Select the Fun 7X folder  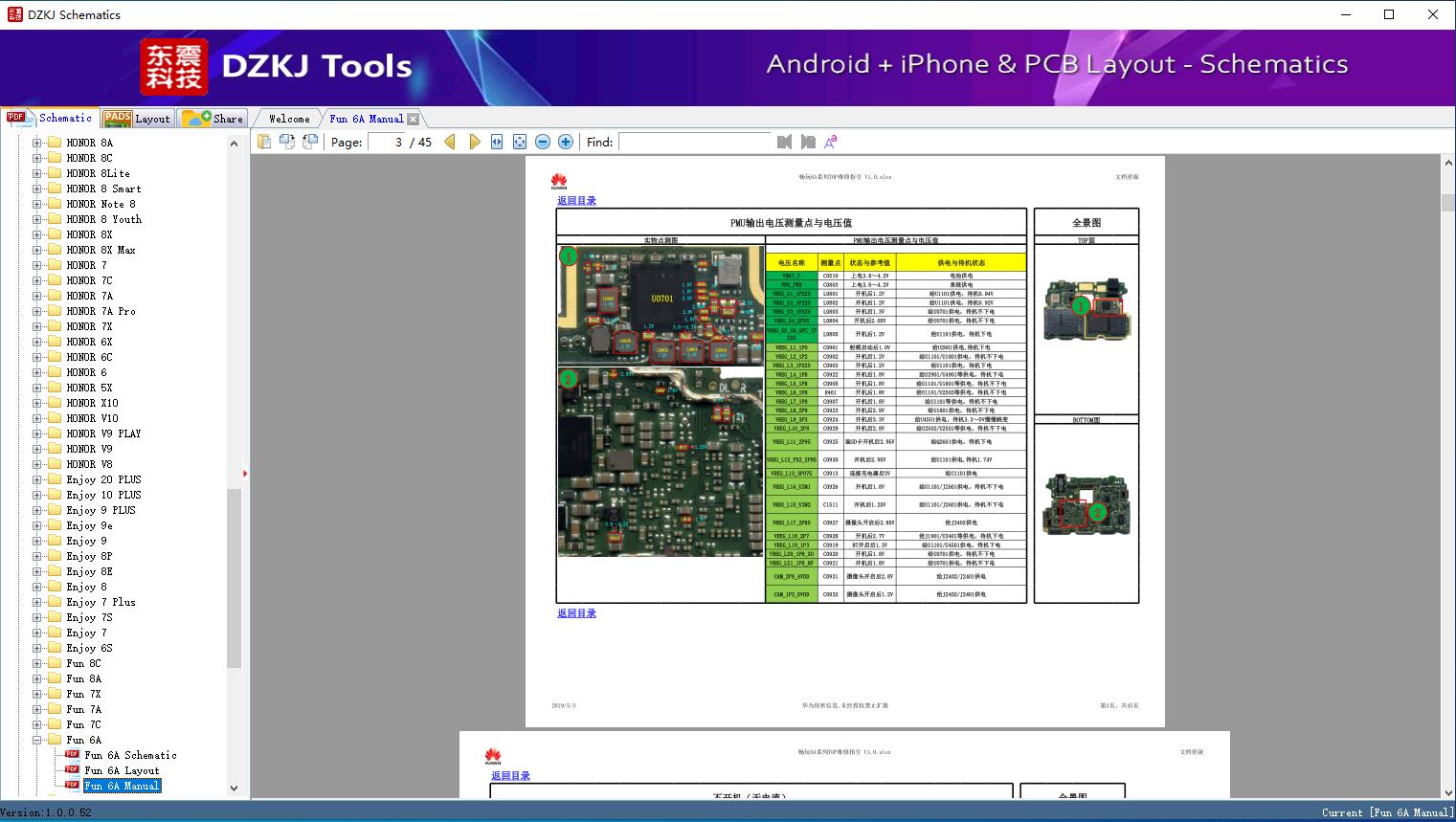coord(83,694)
